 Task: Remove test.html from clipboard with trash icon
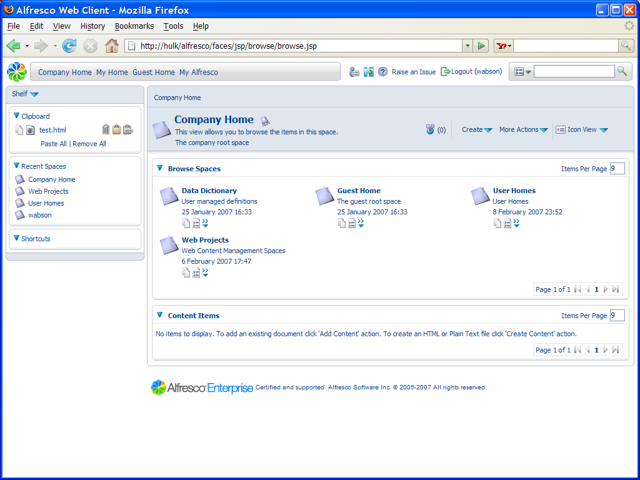pyautogui.click(x=106, y=129)
